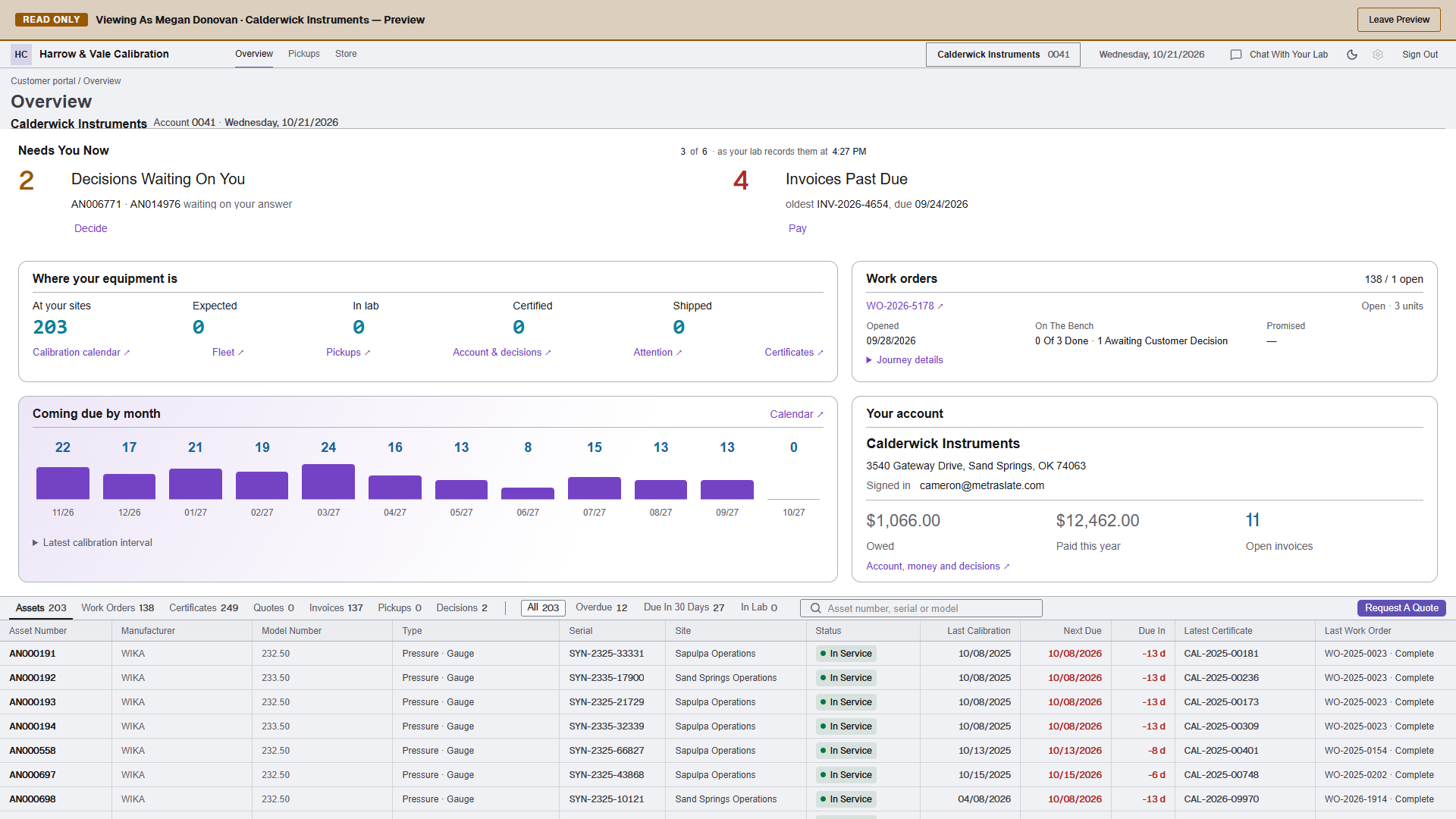1456x819 pixels.
Task: Select the Invoices 137 tab
Action: click(336, 608)
